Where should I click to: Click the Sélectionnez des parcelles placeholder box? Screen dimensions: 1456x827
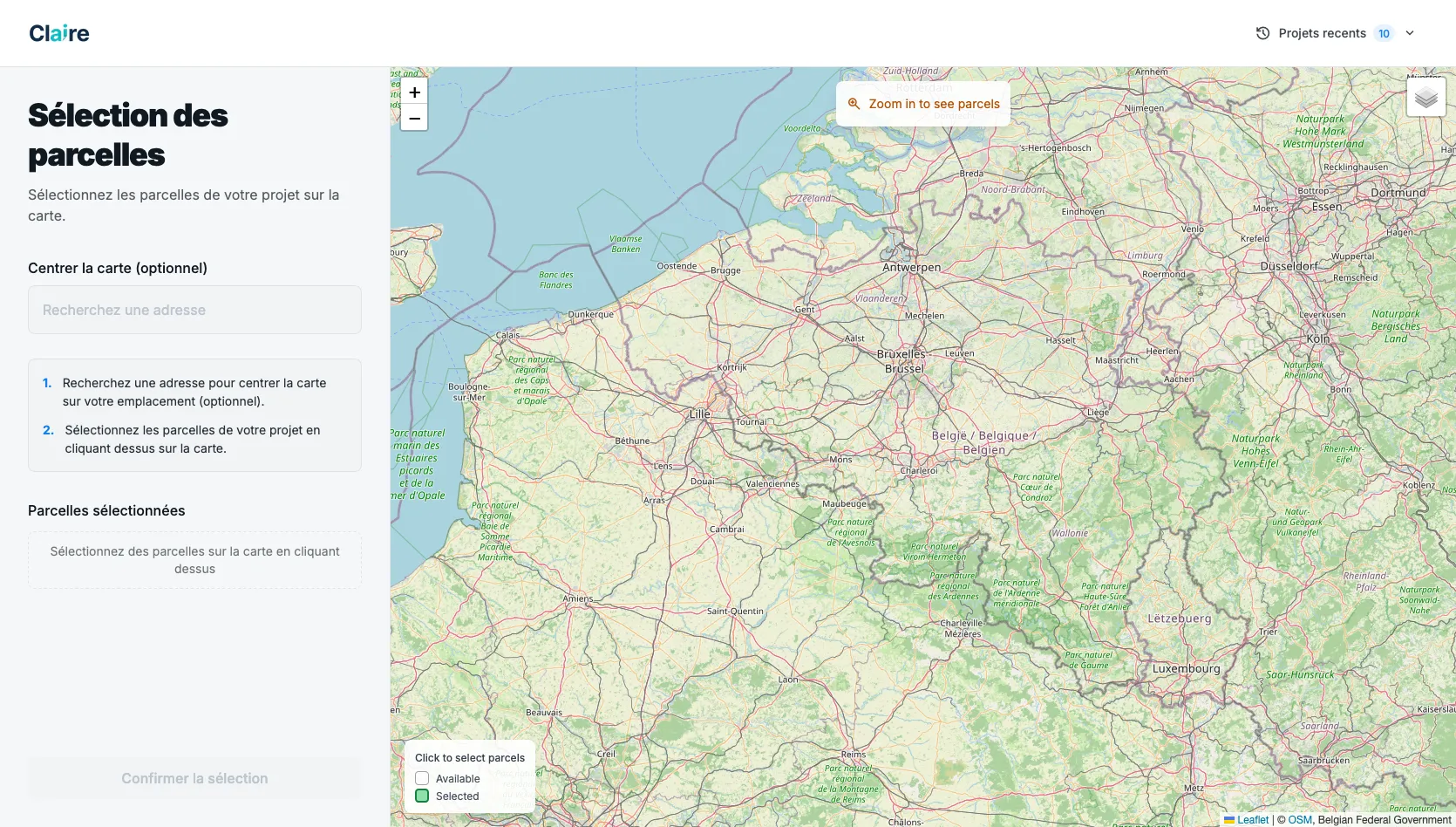[194, 560]
